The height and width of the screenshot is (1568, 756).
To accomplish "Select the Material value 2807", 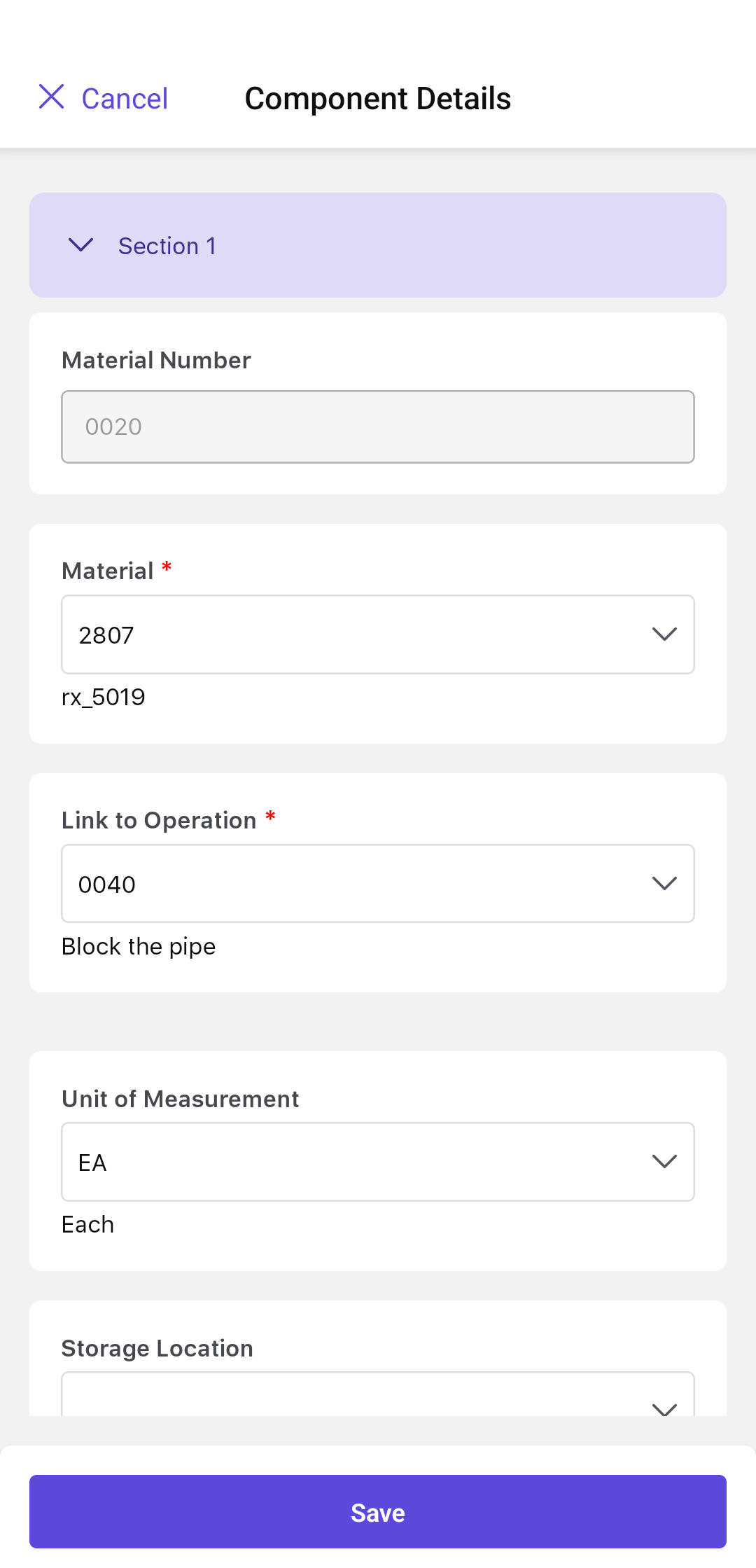I will (106, 635).
